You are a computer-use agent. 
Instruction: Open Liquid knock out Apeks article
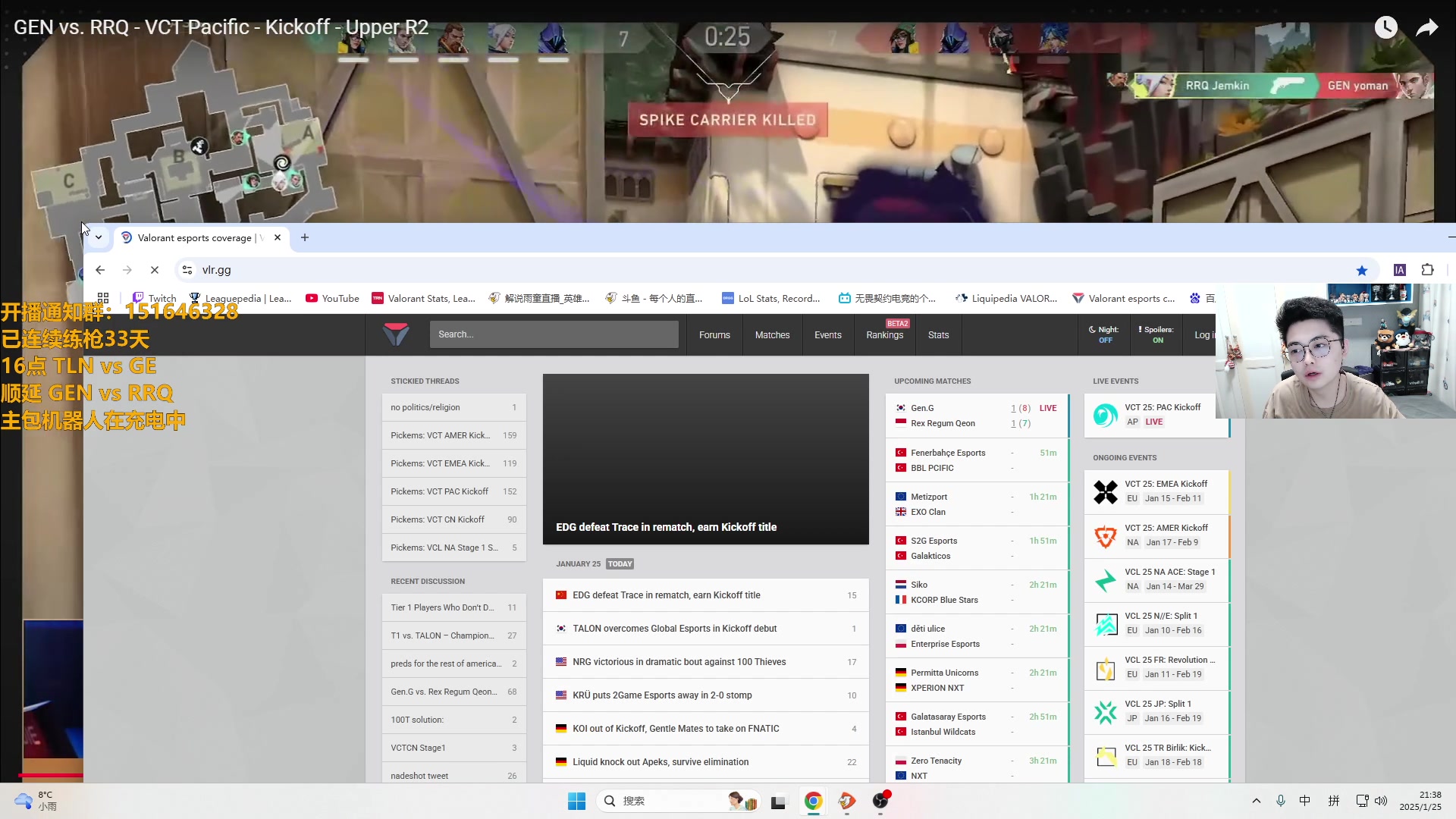coord(705,762)
